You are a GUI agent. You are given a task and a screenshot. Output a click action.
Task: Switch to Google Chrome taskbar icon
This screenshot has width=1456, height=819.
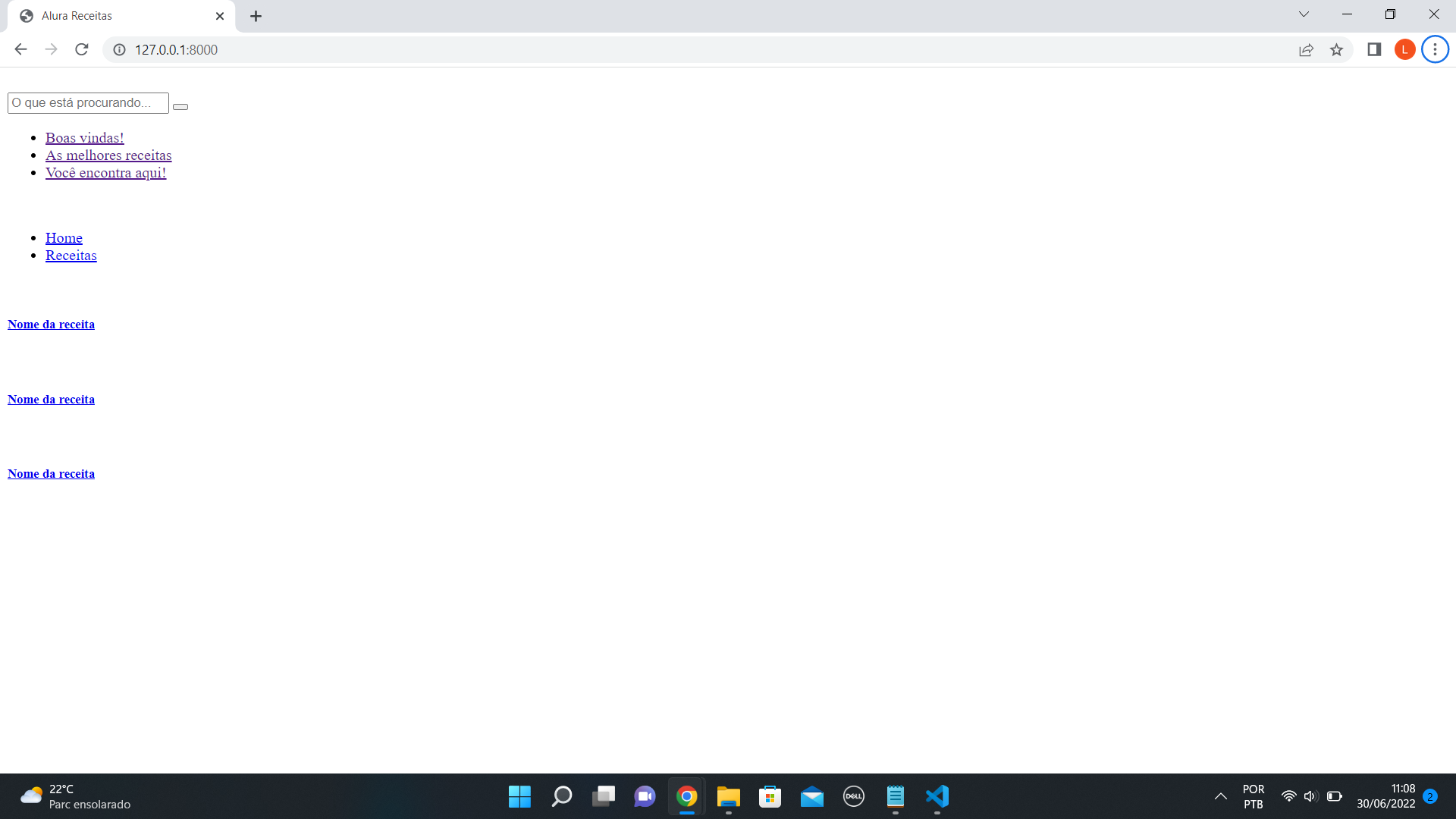[x=687, y=796]
